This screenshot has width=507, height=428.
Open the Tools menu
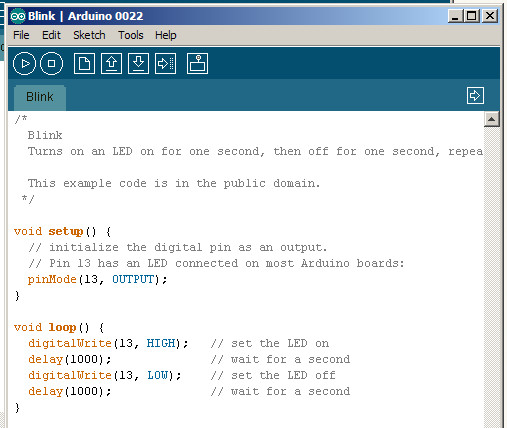[x=131, y=35]
